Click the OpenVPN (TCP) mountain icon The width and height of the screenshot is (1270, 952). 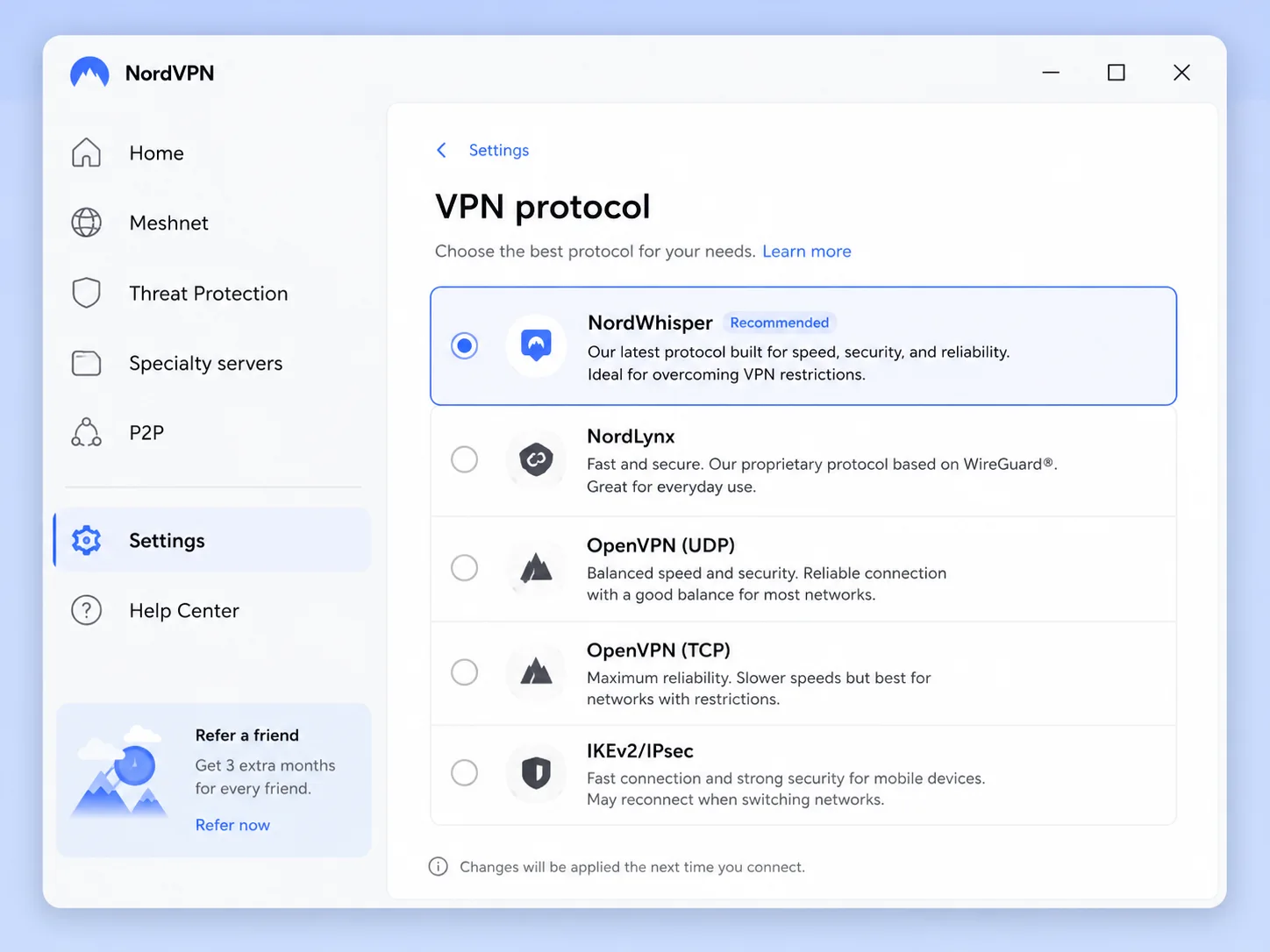pos(536,672)
